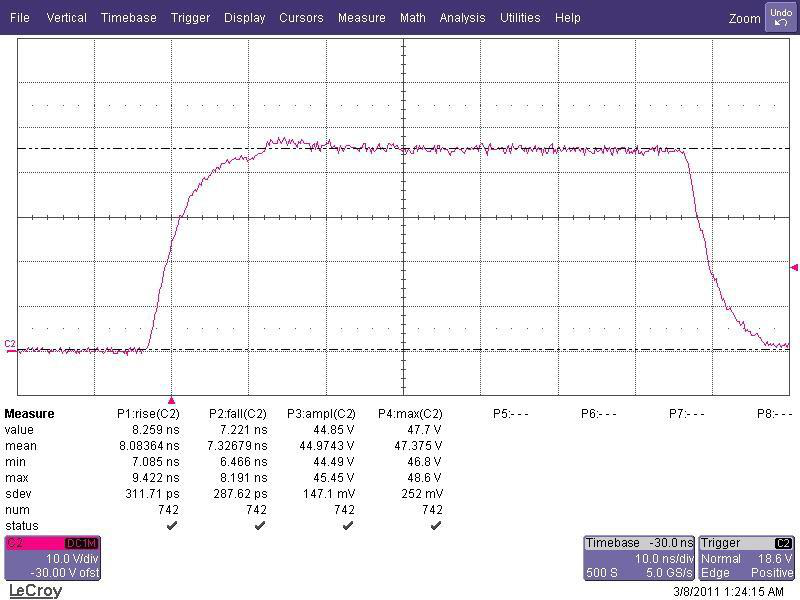Click the P1 rise value 8.259 ns

pos(156,430)
